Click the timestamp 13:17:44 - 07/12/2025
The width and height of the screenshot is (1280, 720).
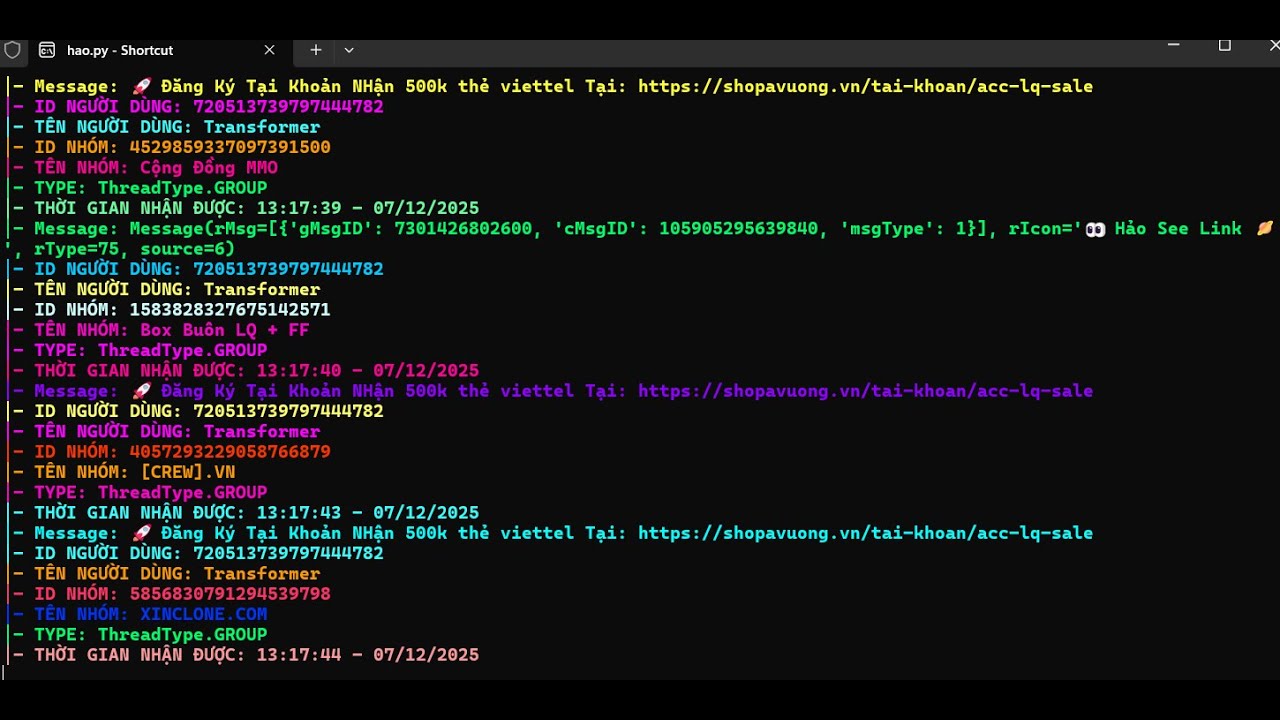tap(368, 655)
